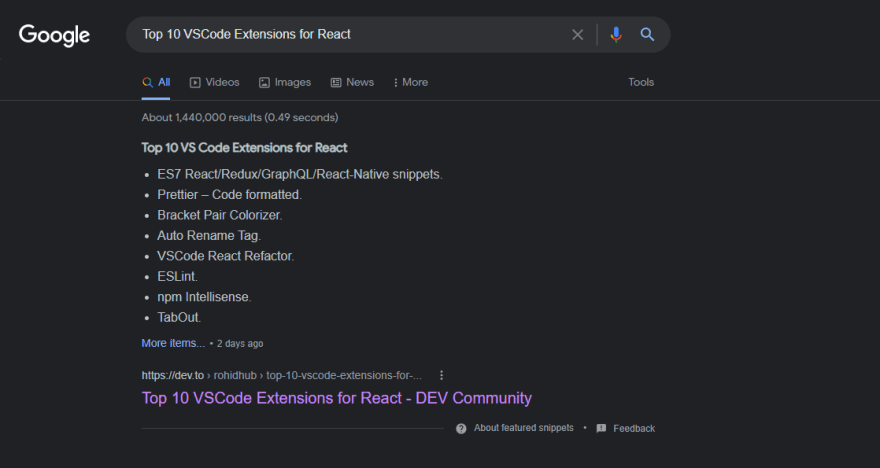Screen dimensions: 880x468
Task: Open the search Tools options
Action: (x=641, y=82)
